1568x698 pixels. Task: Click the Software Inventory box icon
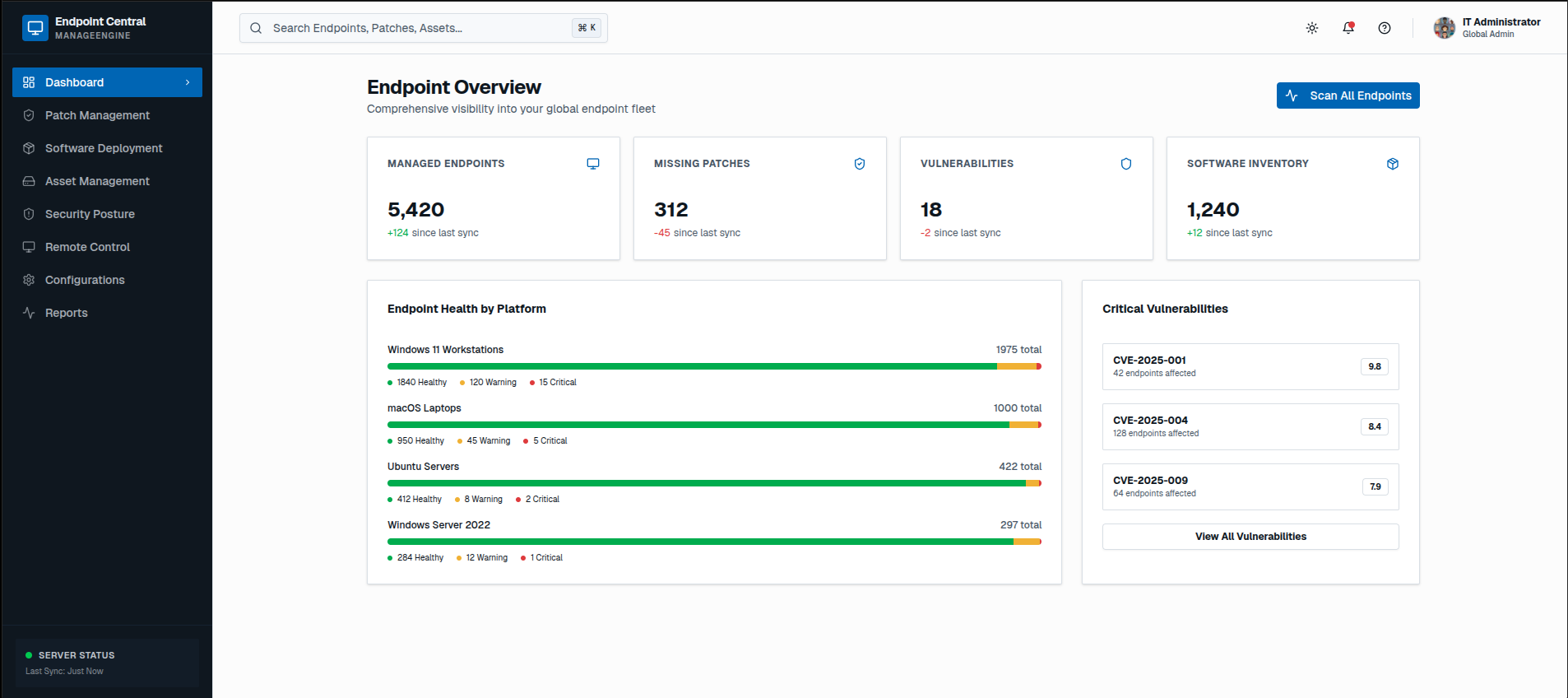[x=1392, y=164]
